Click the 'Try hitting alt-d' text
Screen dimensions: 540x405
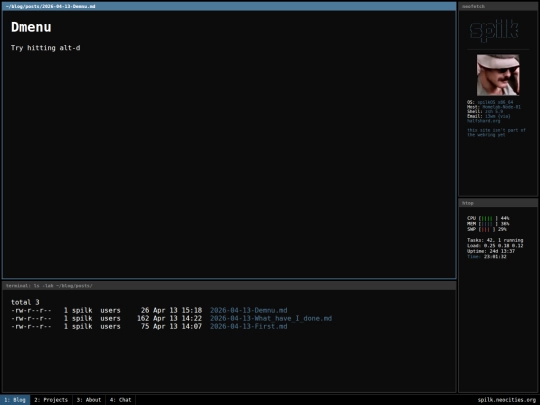(45, 48)
